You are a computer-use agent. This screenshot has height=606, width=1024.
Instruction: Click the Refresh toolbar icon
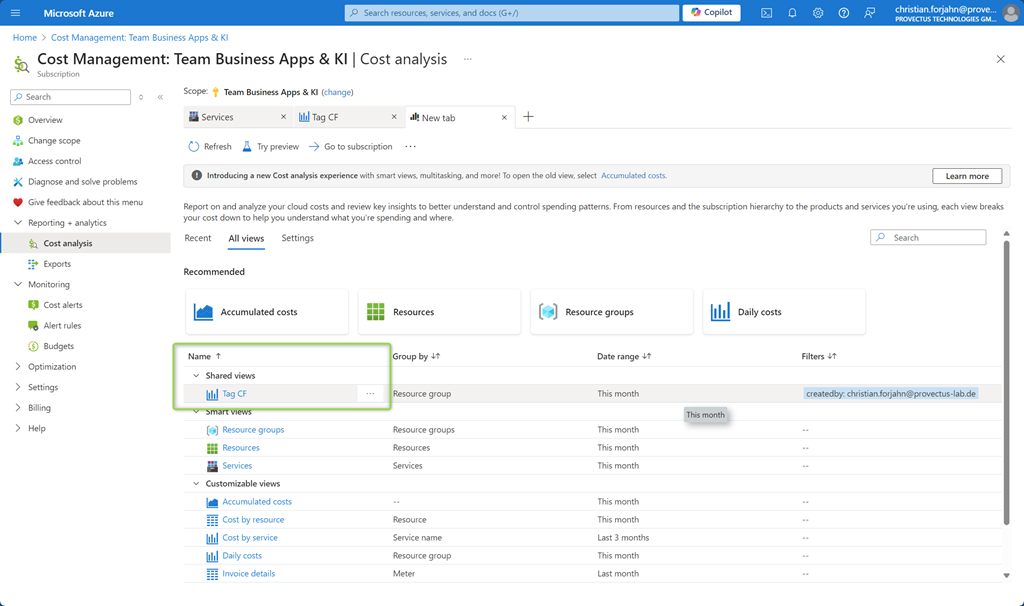[x=194, y=147]
